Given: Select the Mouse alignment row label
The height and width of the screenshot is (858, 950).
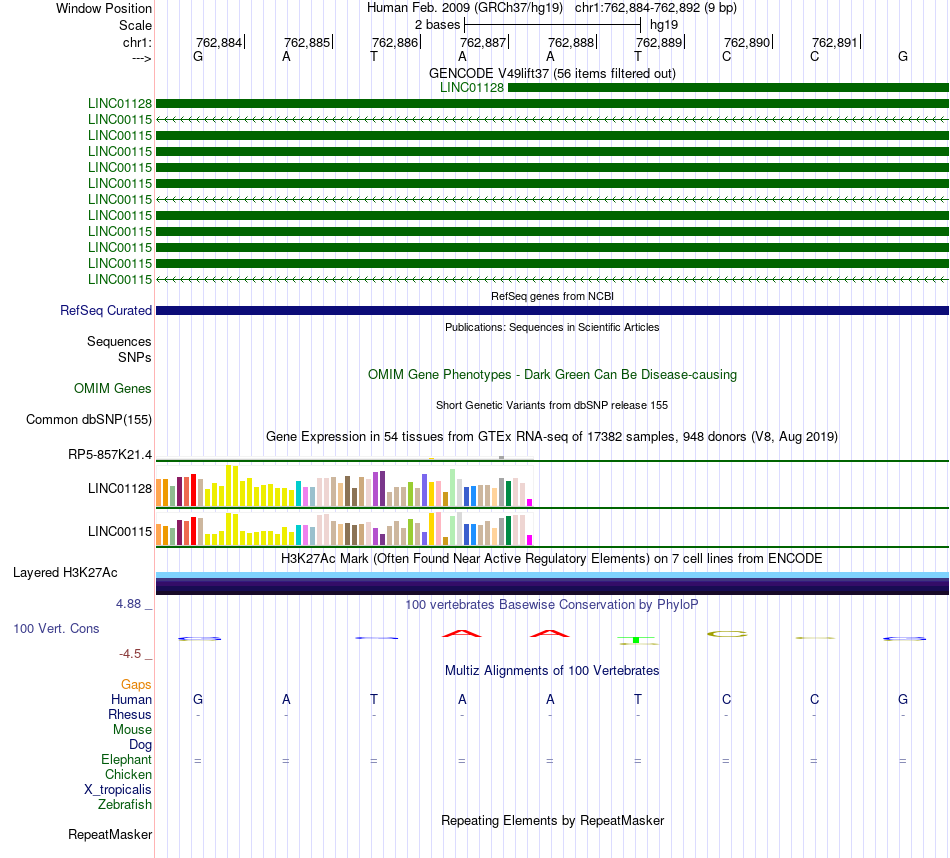Looking at the screenshot, I should coord(132,730).
